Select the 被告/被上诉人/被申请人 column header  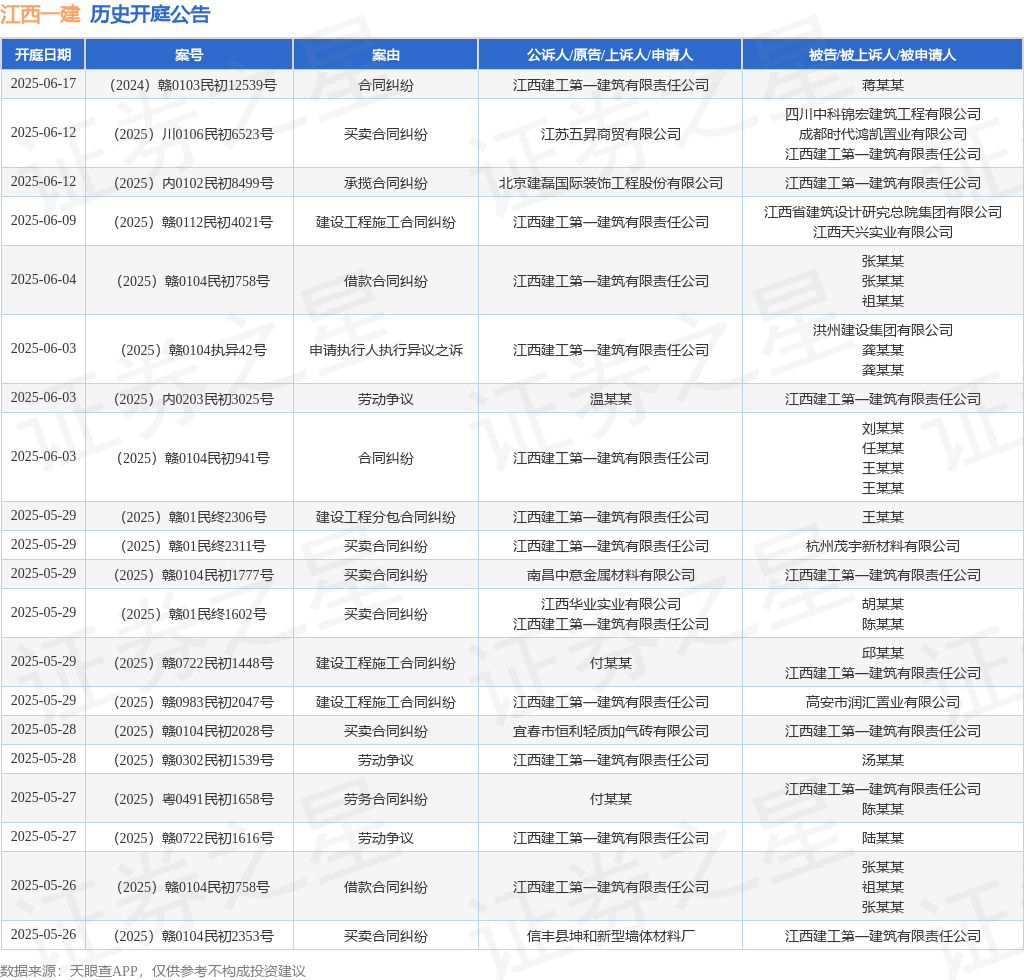tap(882, 55)
